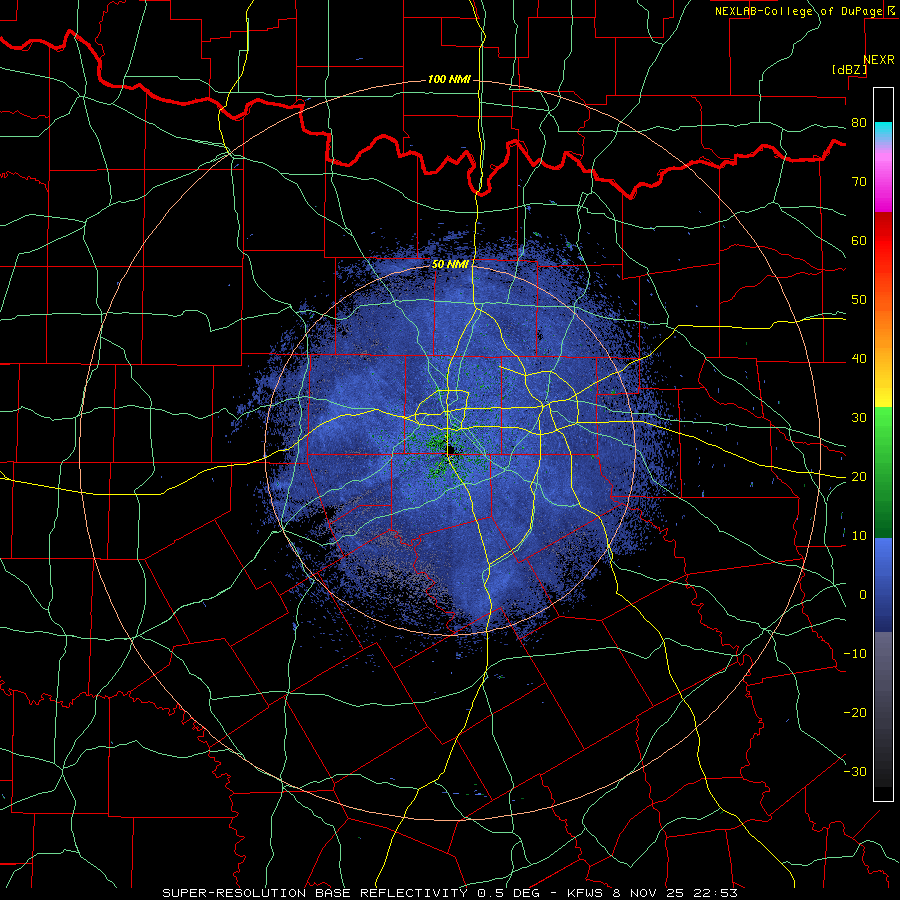
Task: Click the 100 NMI range ring label
Action: click(x=449, y=79)
